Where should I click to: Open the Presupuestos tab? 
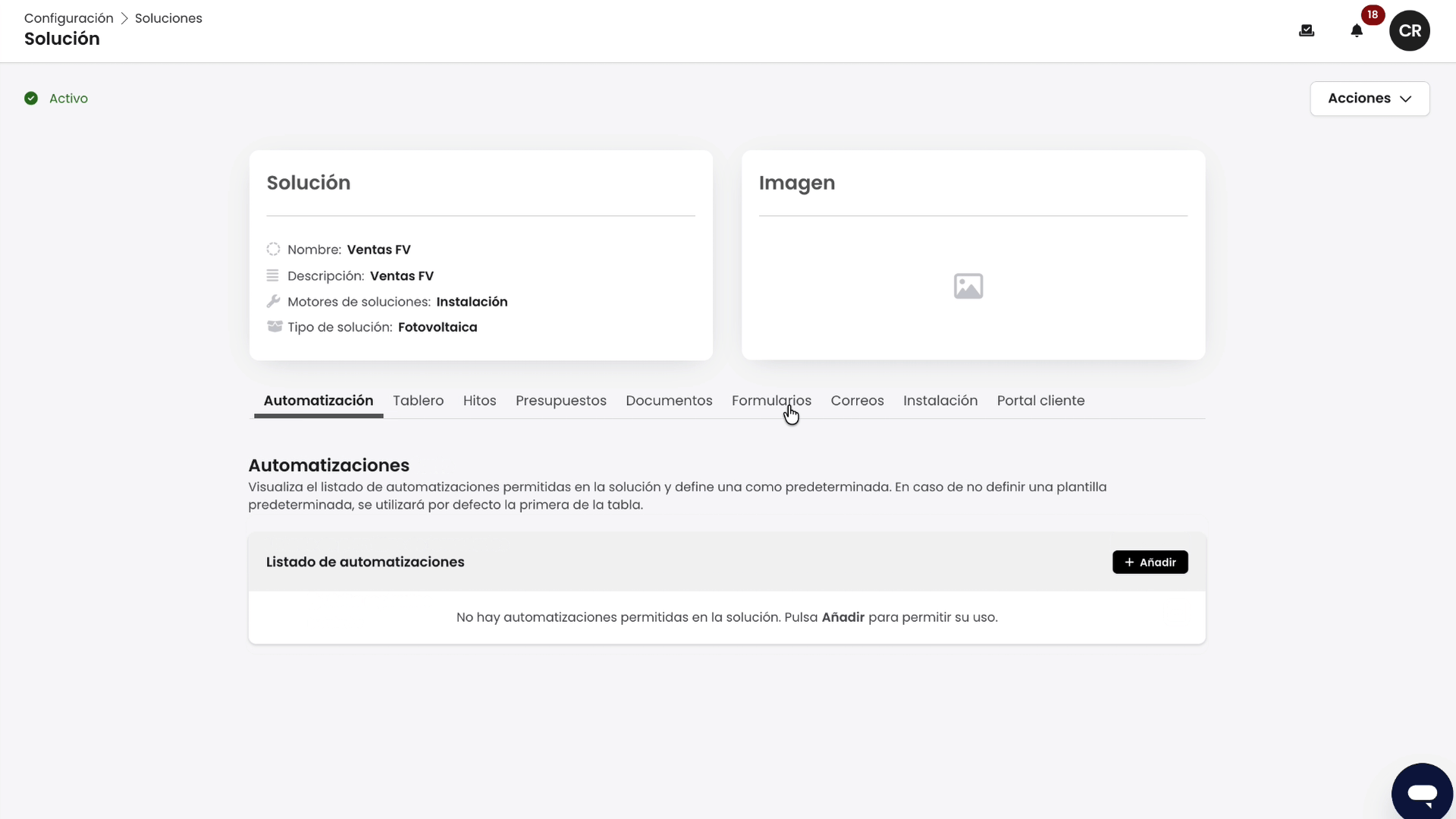click(560, 400)
